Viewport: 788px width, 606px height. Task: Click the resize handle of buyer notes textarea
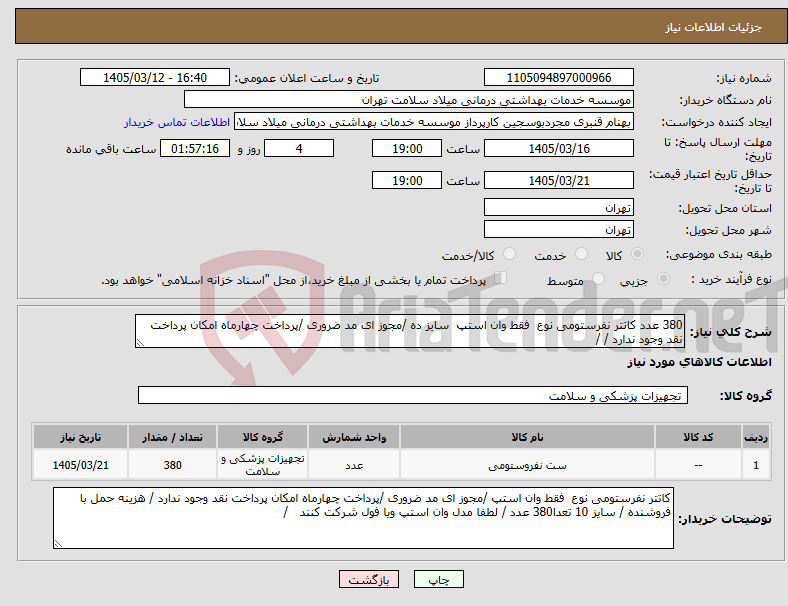click(58, 544)
